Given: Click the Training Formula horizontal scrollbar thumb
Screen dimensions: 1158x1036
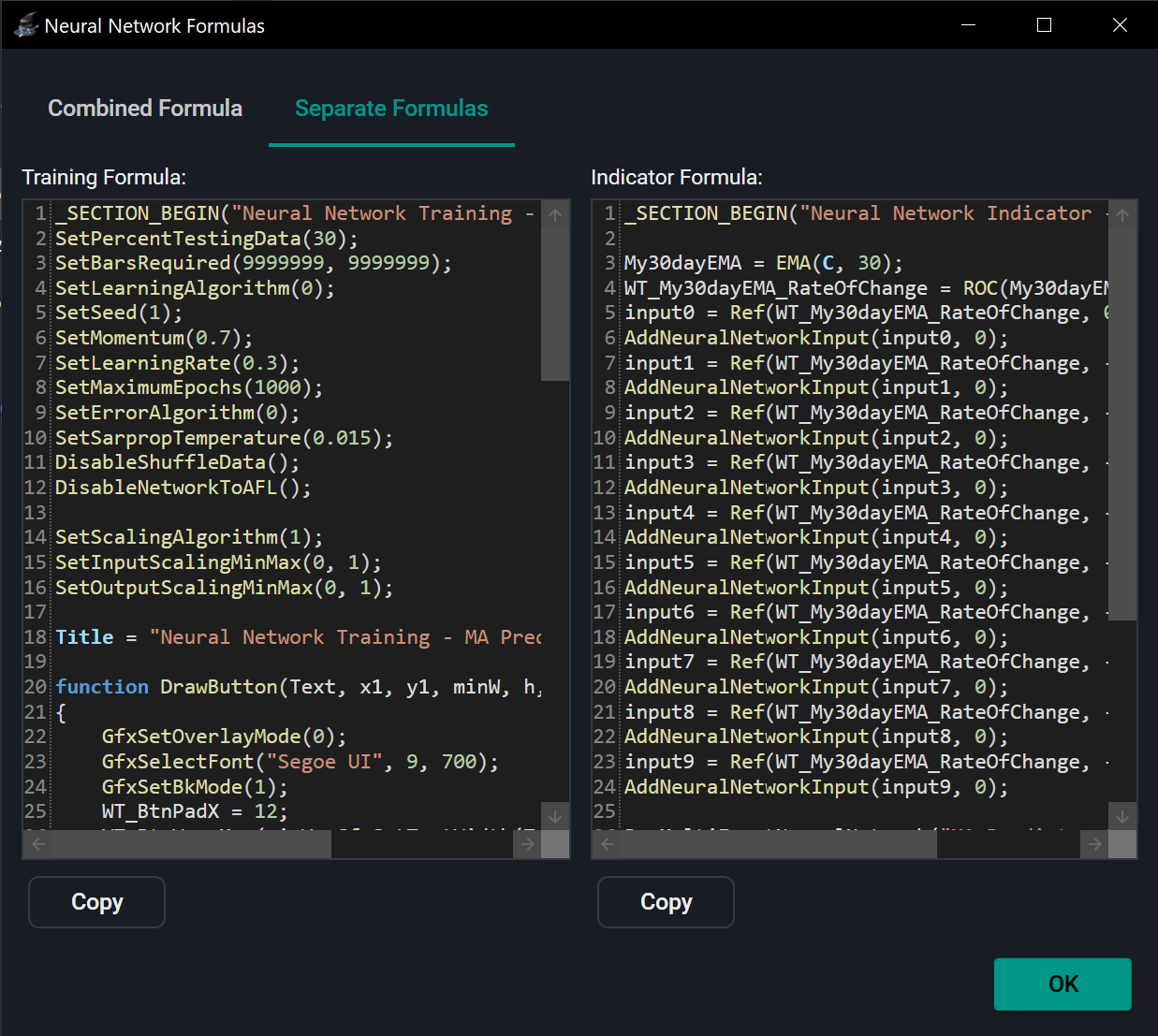Looking at the screenshot, I should pyautogui.click(x=191, y=844).
